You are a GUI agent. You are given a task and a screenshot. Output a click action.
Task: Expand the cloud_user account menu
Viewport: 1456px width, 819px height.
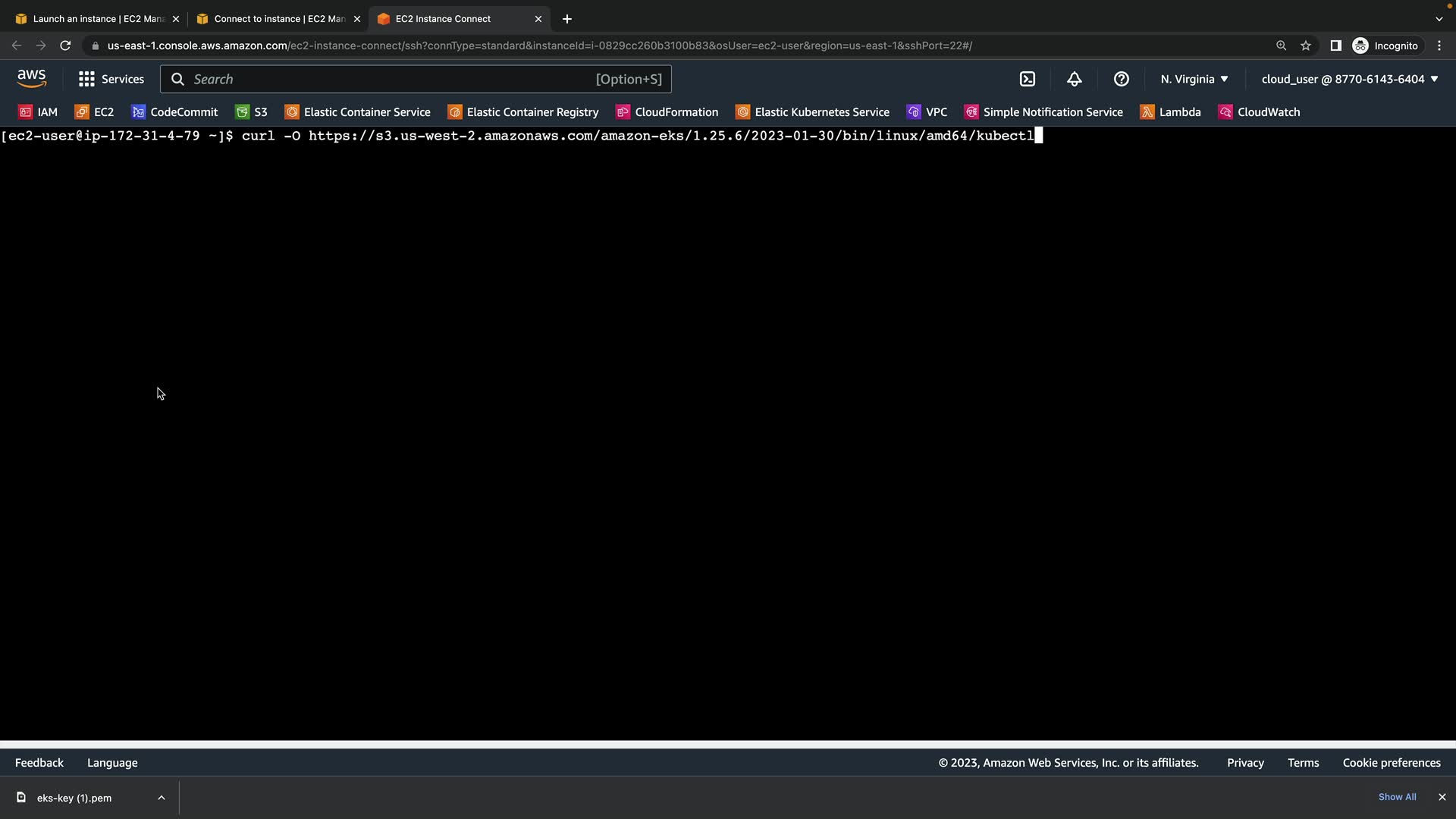coord(1349,79)
